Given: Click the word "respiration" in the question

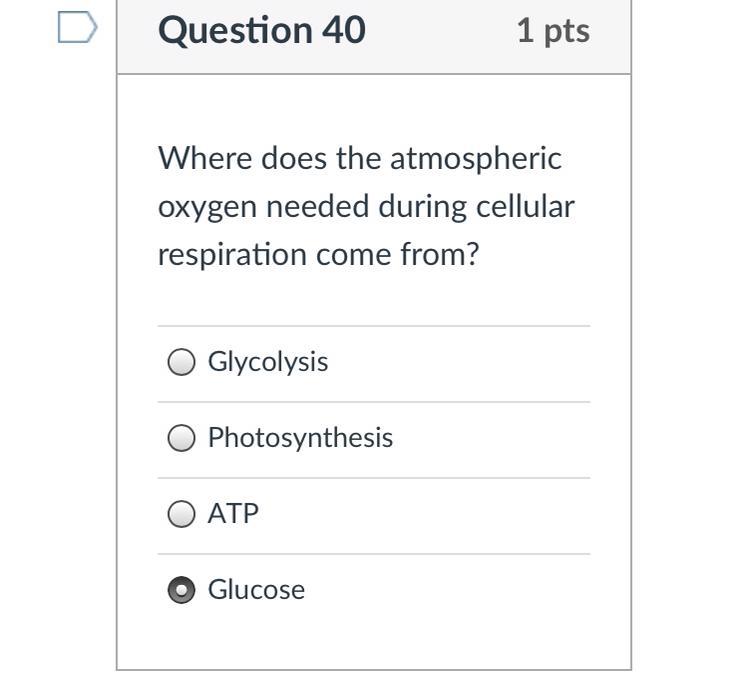Looking at the screenshot, I should pos(233,254).
